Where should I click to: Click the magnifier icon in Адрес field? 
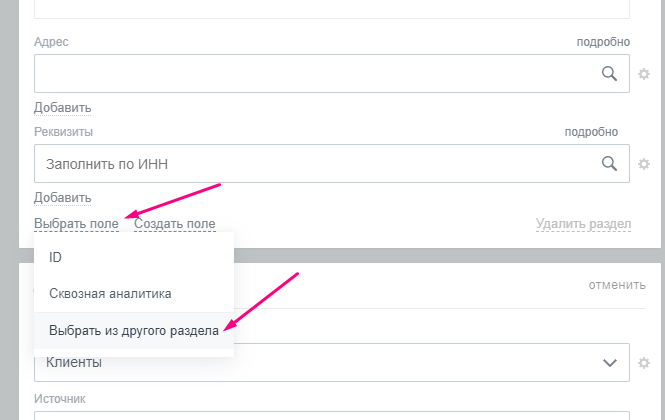pos(609,74)
